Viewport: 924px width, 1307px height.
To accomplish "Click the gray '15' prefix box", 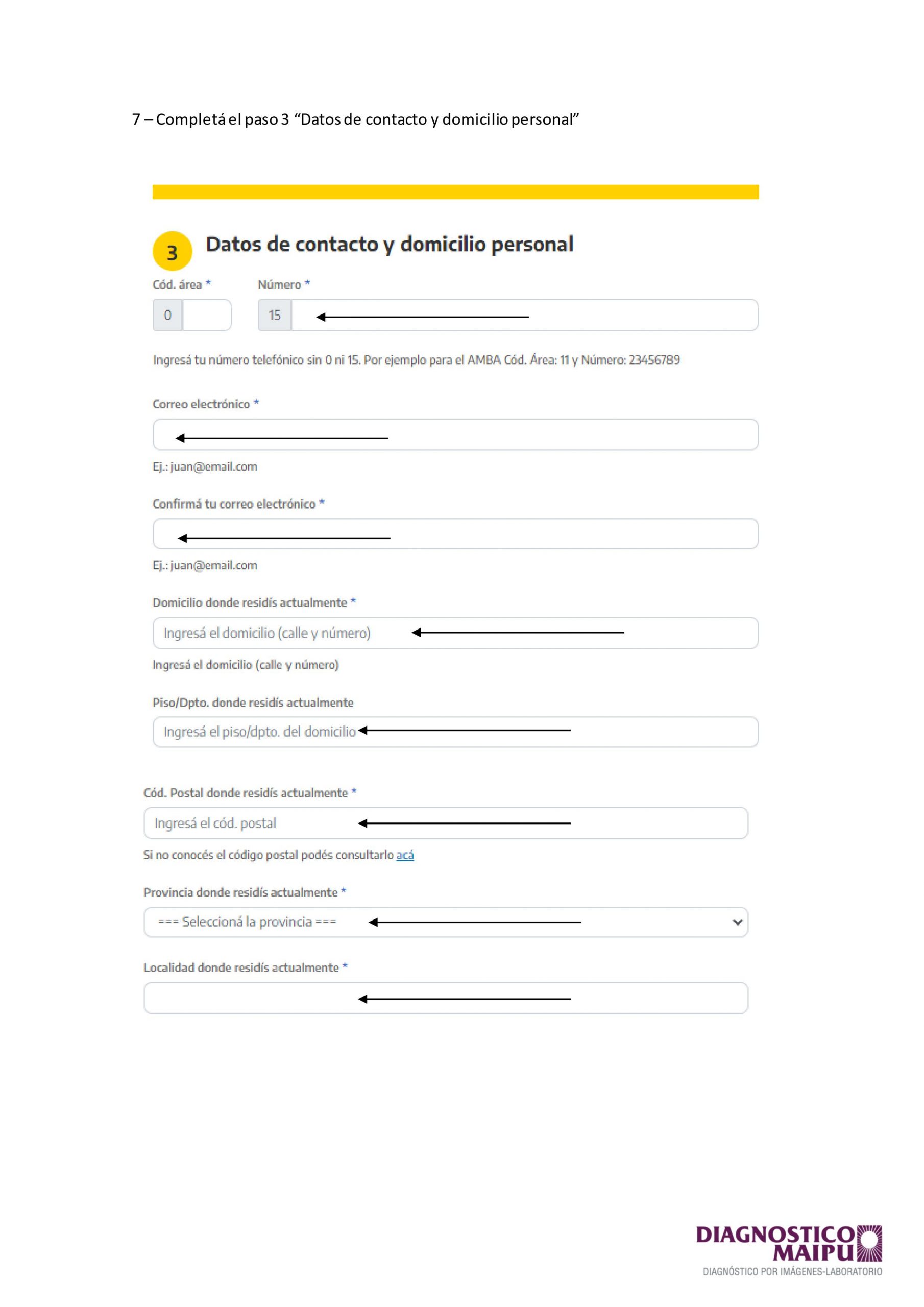I will click(x=275, y=315).
